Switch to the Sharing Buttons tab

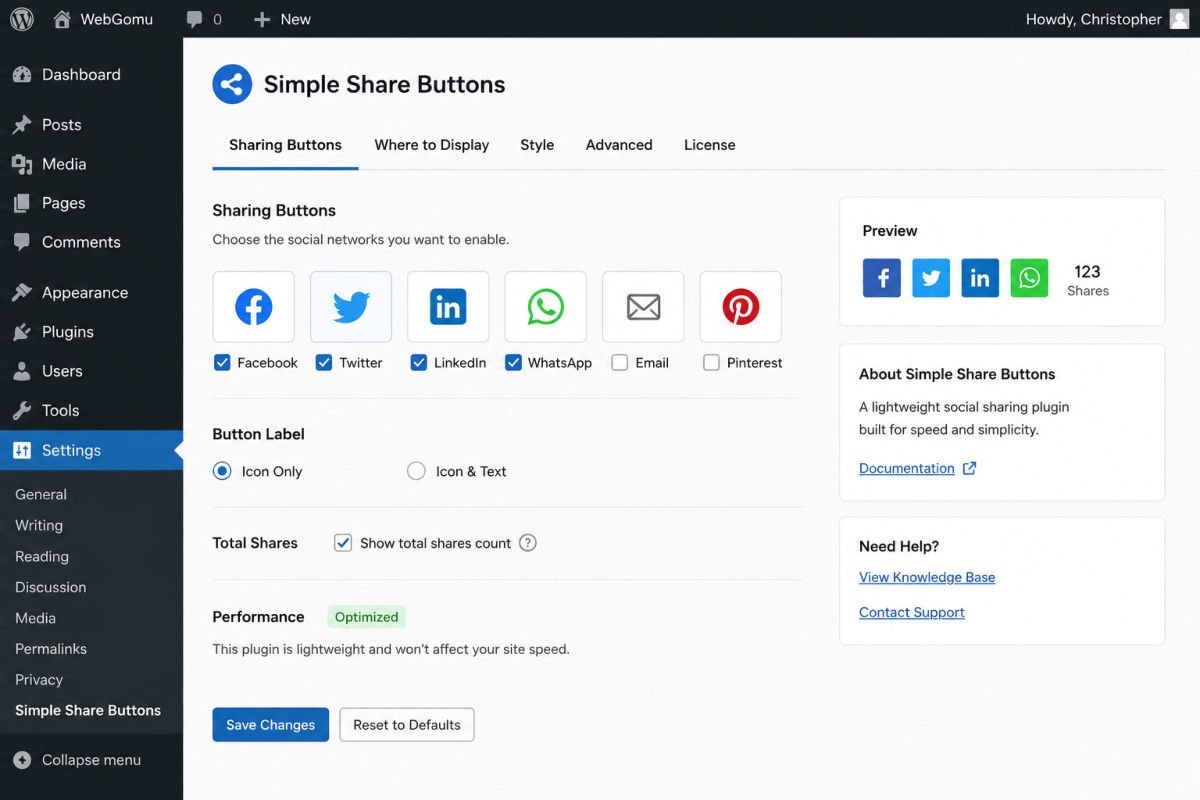point(285,145)
